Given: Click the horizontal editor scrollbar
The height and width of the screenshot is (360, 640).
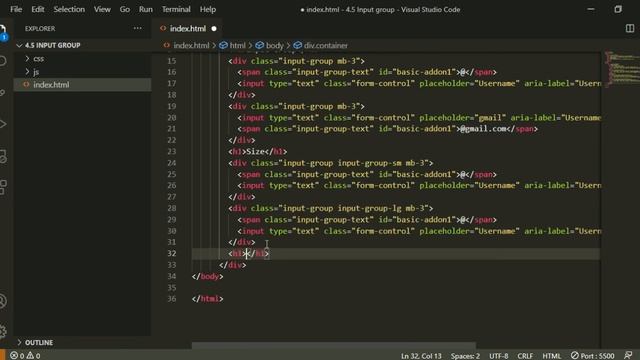Looking at the screenshot, I should pos(333,346).
